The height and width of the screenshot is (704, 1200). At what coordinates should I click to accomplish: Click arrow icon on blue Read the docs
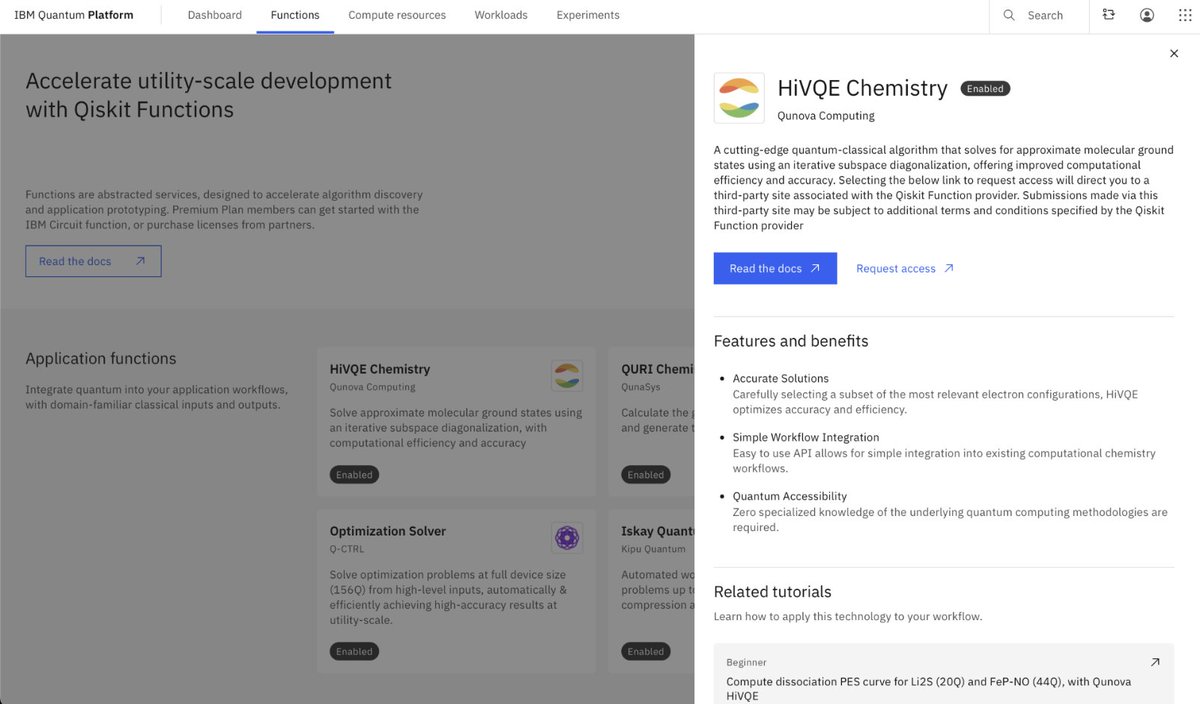[x=815, y=269]
